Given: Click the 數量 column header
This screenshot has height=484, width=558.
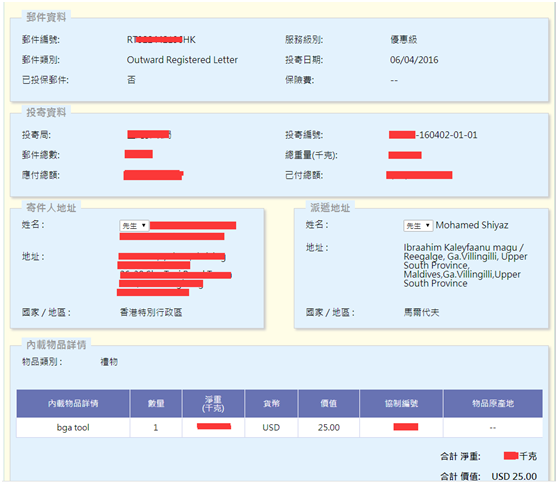Looking at the screenshot, I should pos(156,403).
